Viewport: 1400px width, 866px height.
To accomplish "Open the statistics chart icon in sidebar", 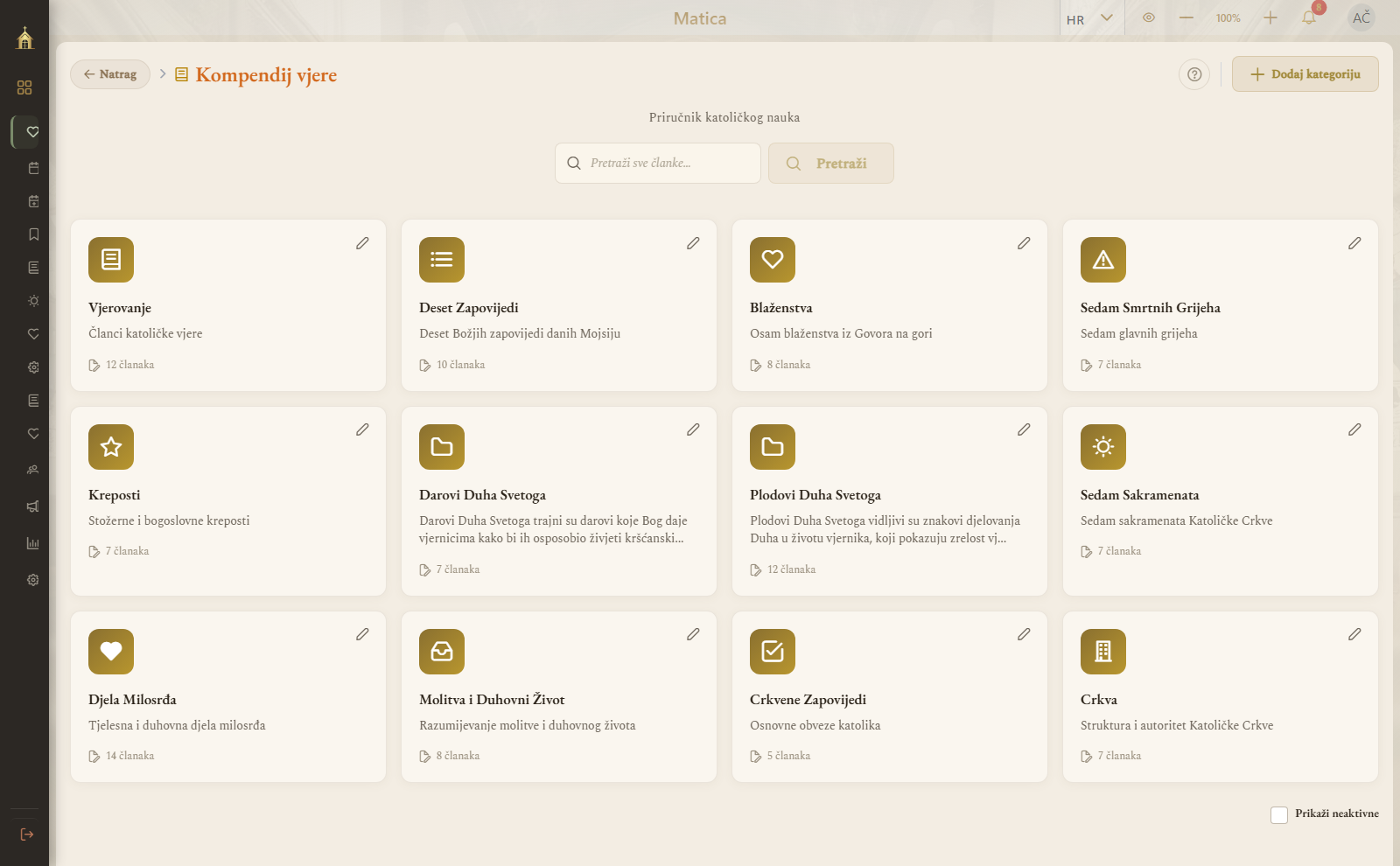I will tap(33, 543).
